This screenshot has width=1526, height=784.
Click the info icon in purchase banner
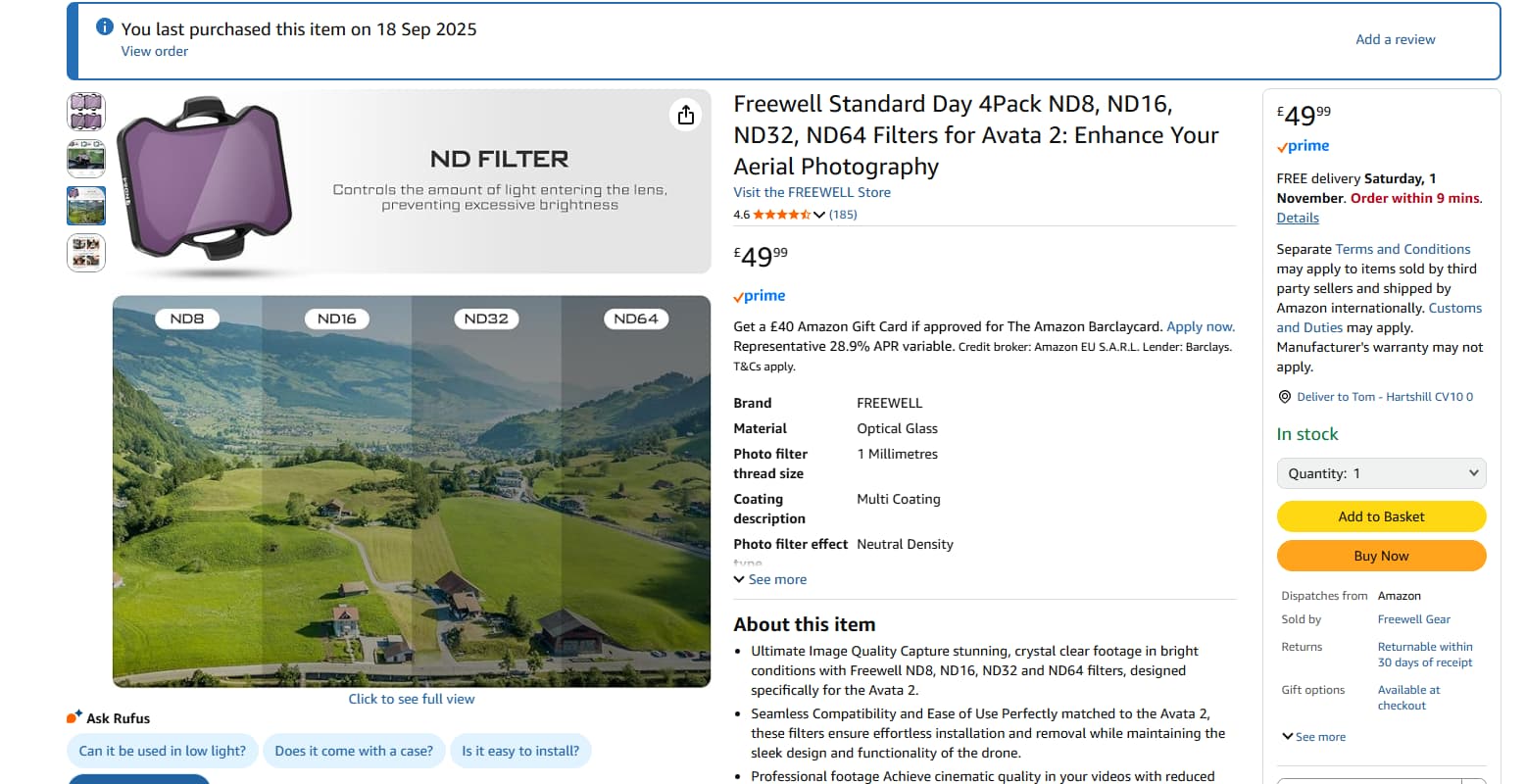[x=105, y=27]
